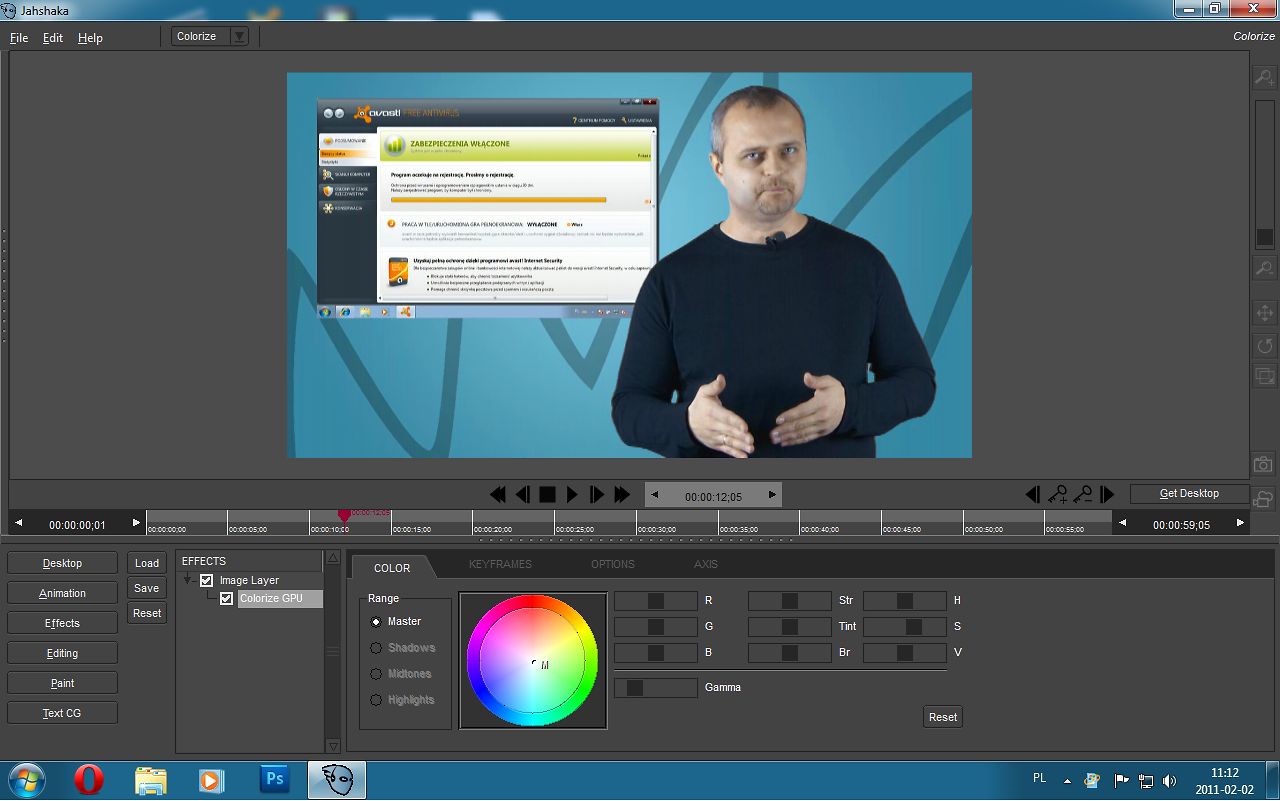Viewport: 1280px width, 801px height.
Task: Switch to the KEYFRAMES tab
Action: click(x=500, y=564)
